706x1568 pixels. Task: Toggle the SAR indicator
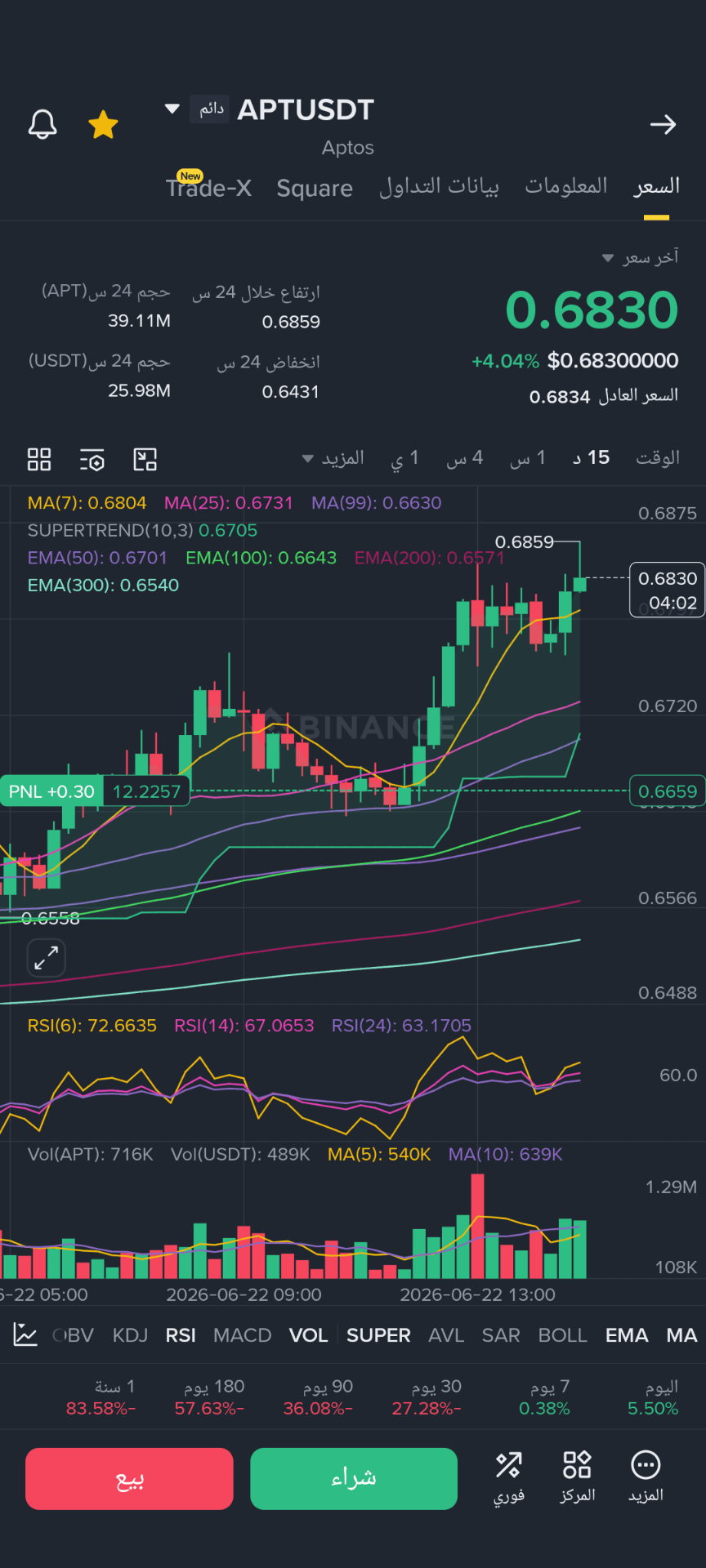501,1335
